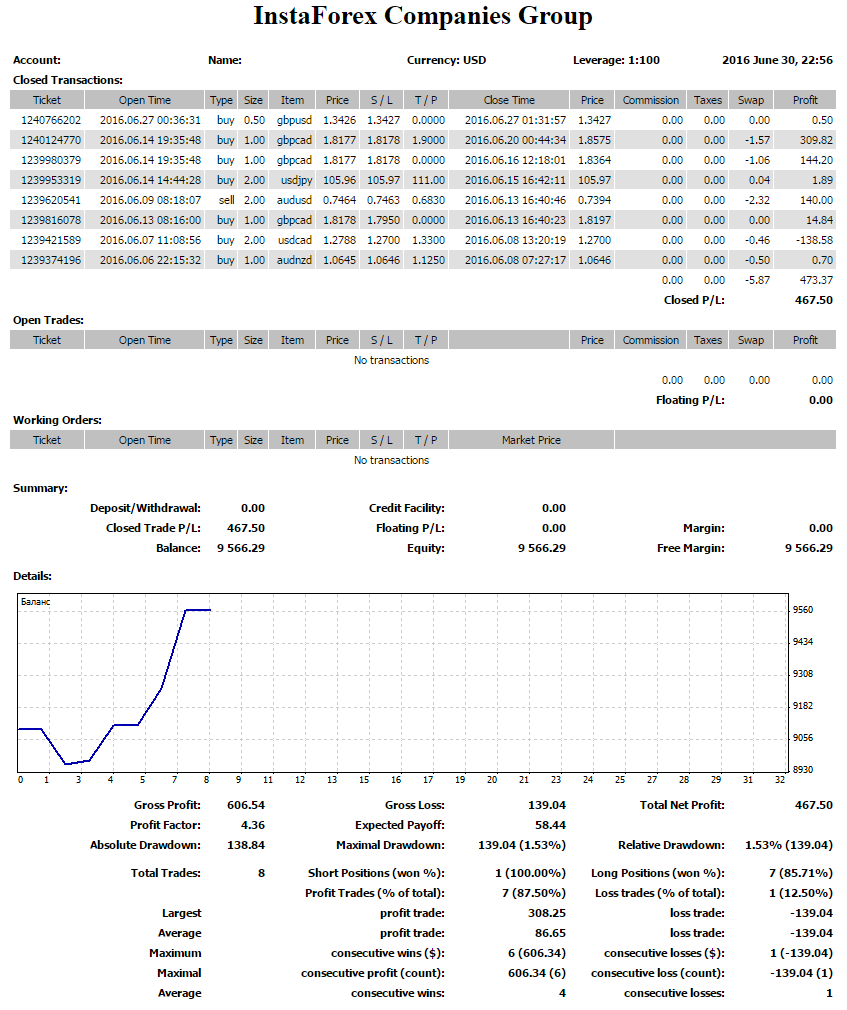This screenshot has height=1010, width=847.
Task: Select close time 2016.06.15 16:42:11
Action: point(515,180)
